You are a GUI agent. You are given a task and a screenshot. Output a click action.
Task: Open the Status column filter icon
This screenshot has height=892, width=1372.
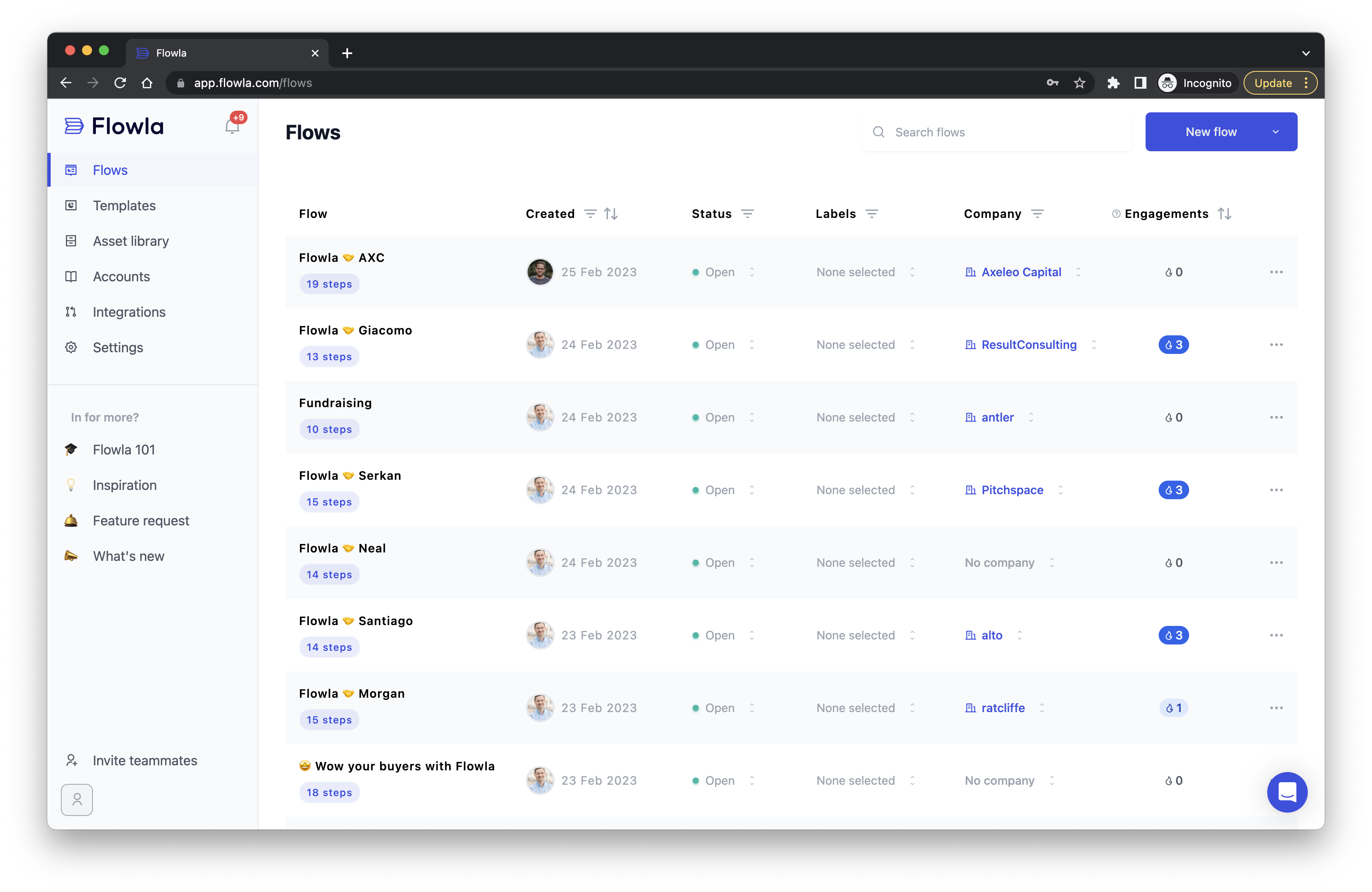tap(748, 213)
